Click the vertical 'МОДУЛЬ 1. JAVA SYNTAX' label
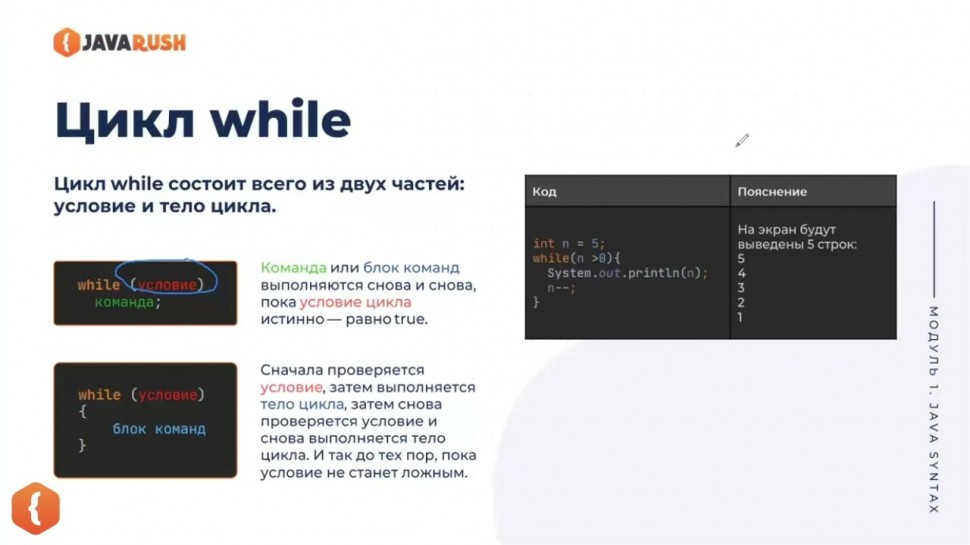Viewport: 970px width, 545px height. [934, 410]
